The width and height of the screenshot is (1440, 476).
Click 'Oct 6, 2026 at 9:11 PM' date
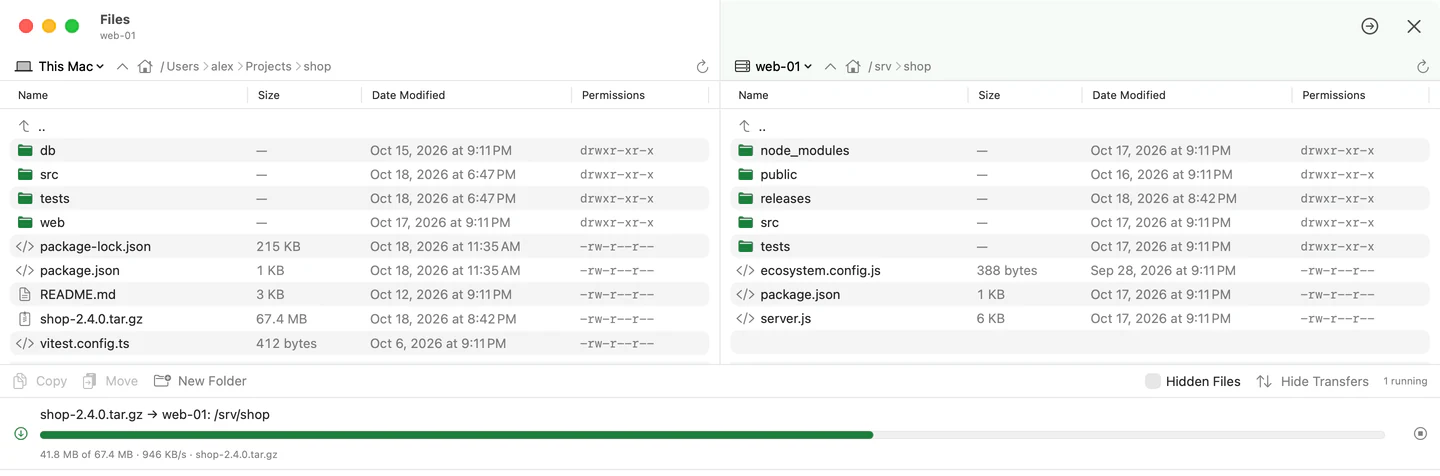click(440, 343)
